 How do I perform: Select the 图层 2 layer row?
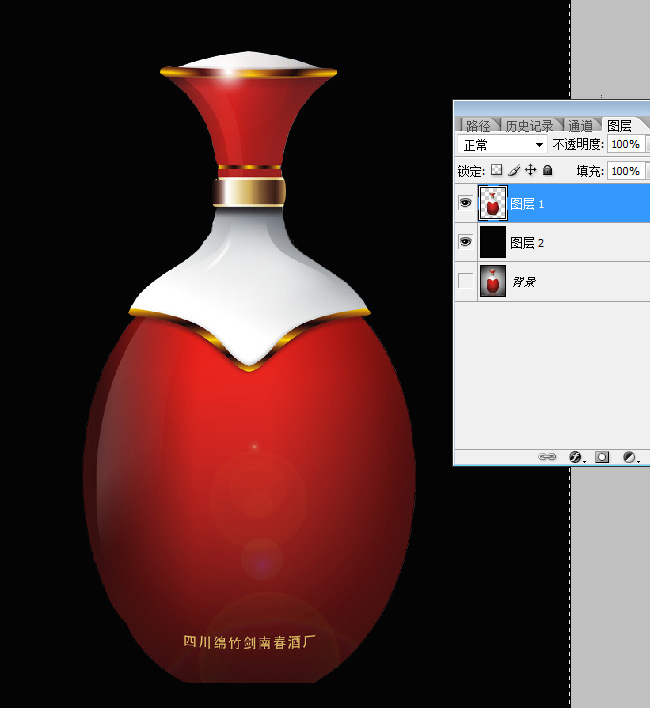click(580, 242)
